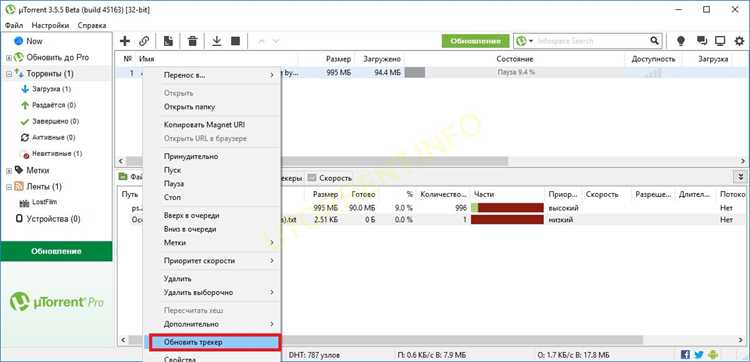This screenshot has width=750, height=362.
Task: Sort torrents by Состояние column
Action: 515,59
